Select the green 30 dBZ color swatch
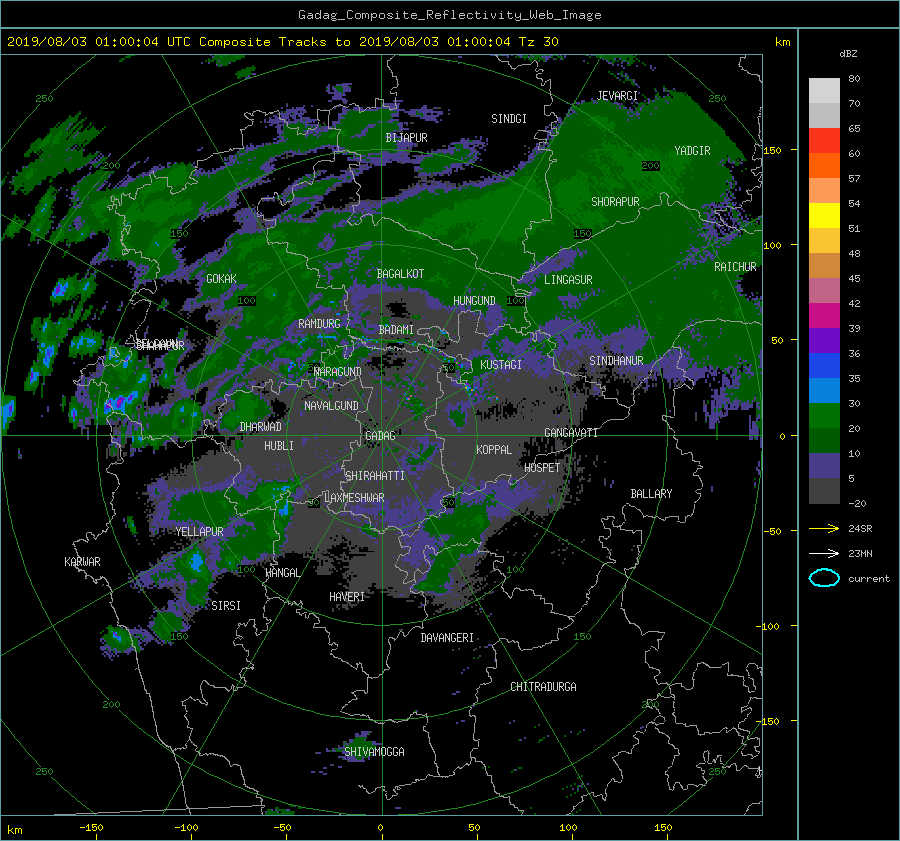The width and height of the screenshot is (900, 841). click(824, 415)
